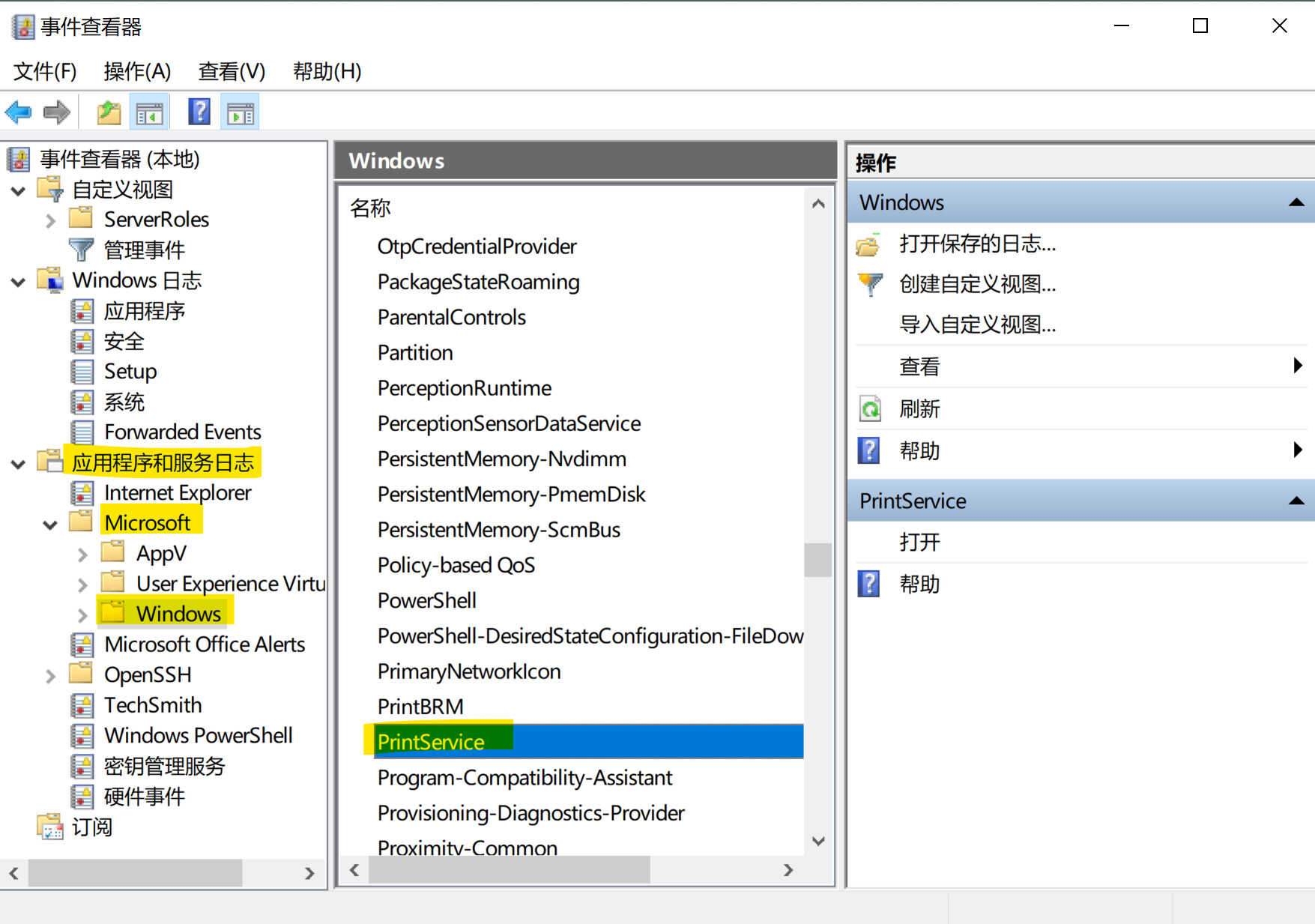The width and height of the screenshot is (1315, 924).
Task: Select OtpCredentialProvider in list
Action: (477, 247)
